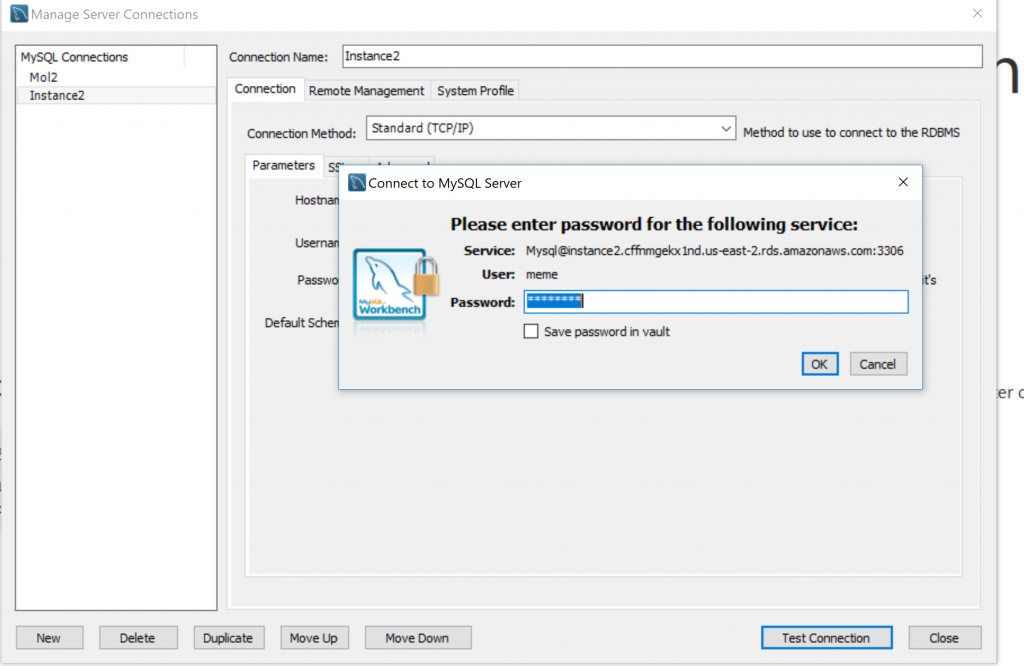Screen dimensions: 1024x666
Task: Cancel the password prompt
Action: pyautogui.click(x=878, y=364)
